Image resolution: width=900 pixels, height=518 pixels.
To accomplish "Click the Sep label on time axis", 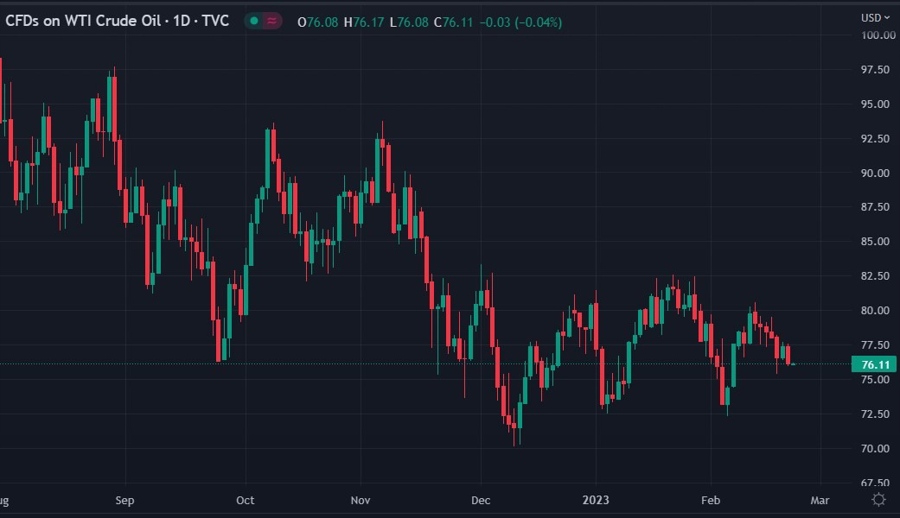I will pos(125,500).
